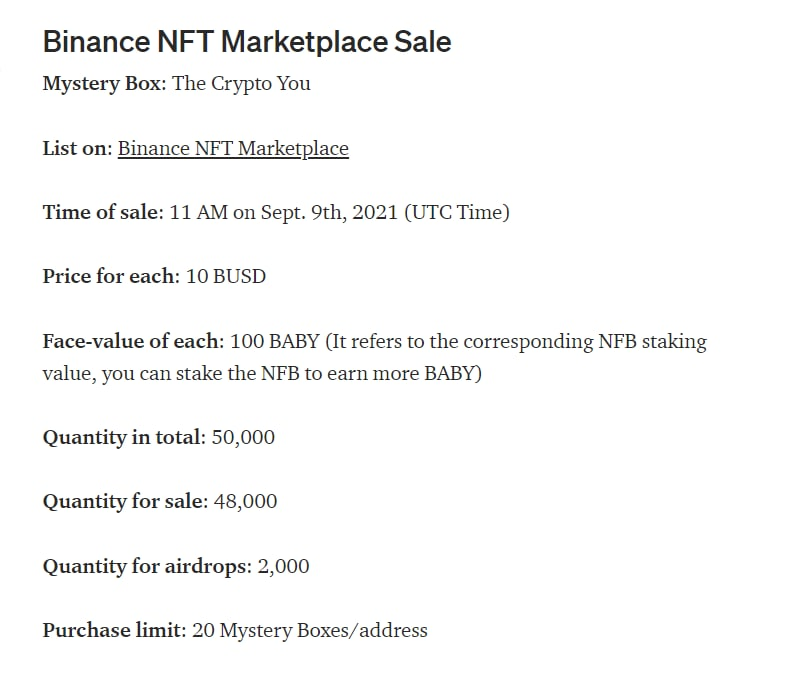Click the 20 Mystery Boxes/address text
The image size is (808, 674).
pos(310,630)
